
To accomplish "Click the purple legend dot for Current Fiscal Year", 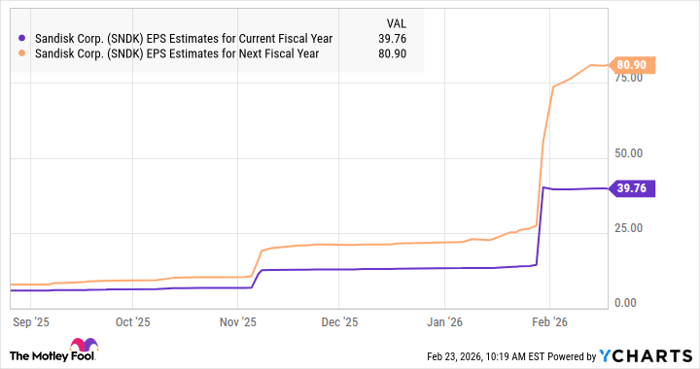I will [x=22, y=38].
